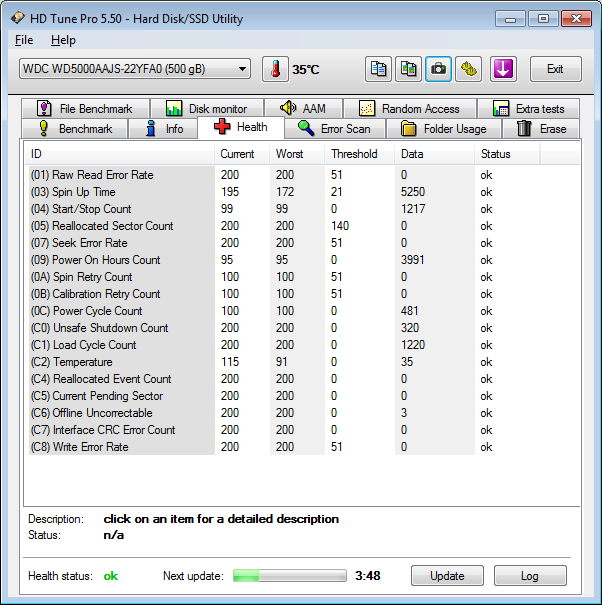602x605 pixels.
Task: Click the Update button
Action: 447,576
